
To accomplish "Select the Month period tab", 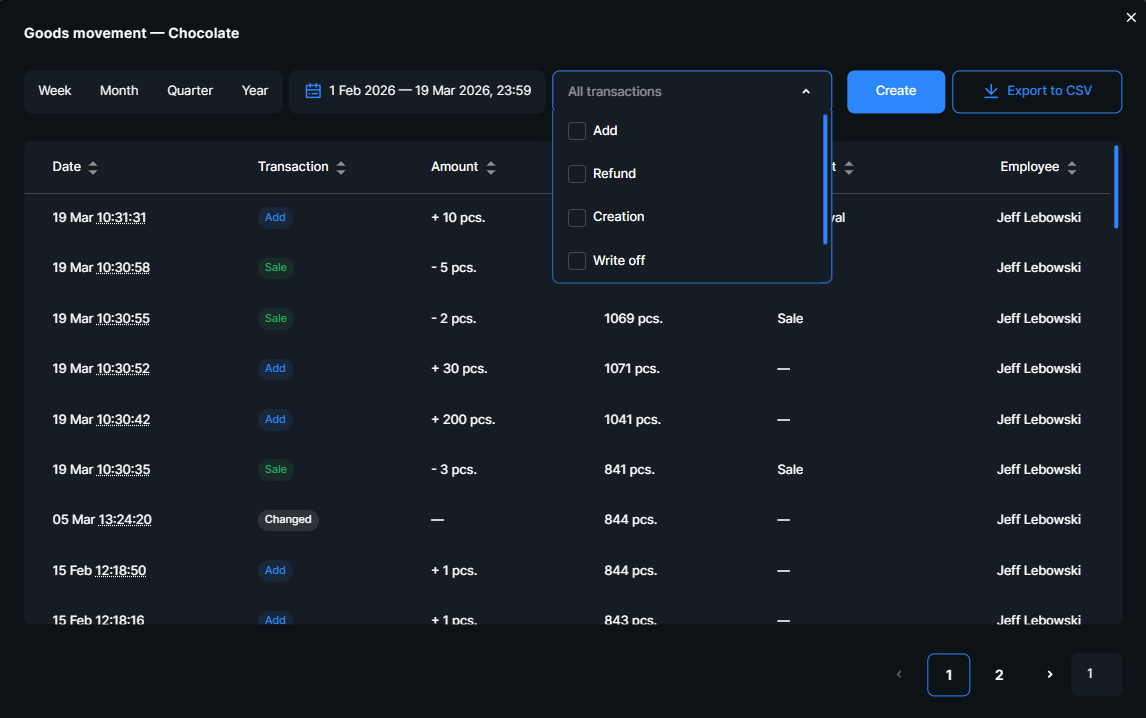I will (x=119, y=91).
